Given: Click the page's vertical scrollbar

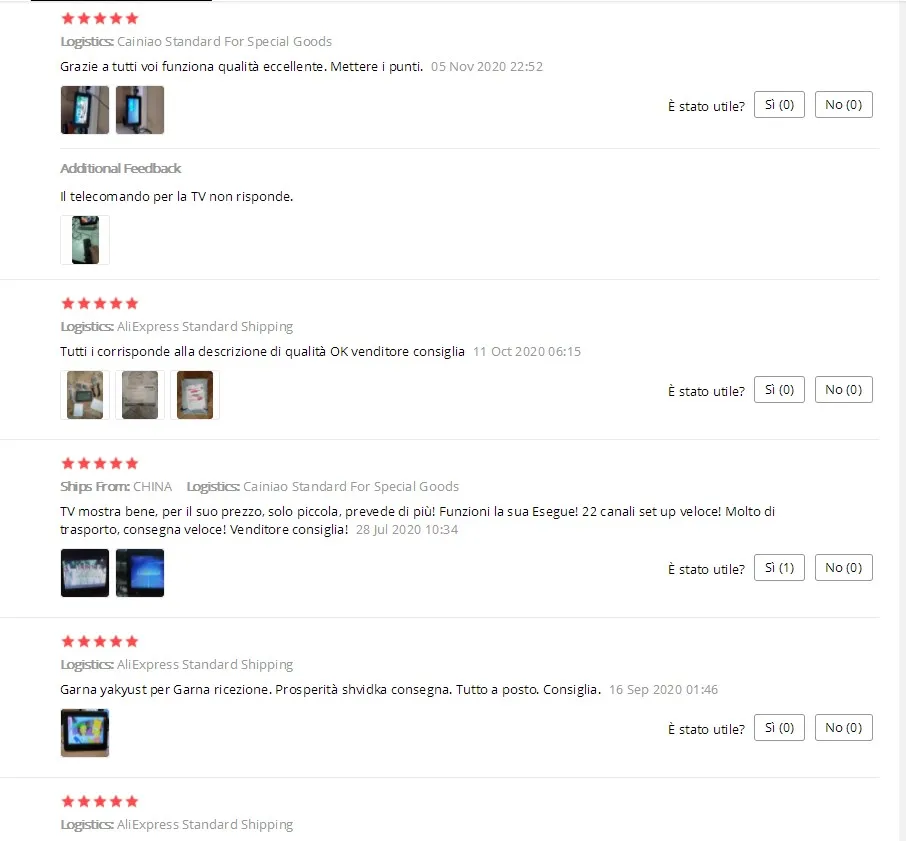Looking at the screenshot, I should tap(901, 420).
